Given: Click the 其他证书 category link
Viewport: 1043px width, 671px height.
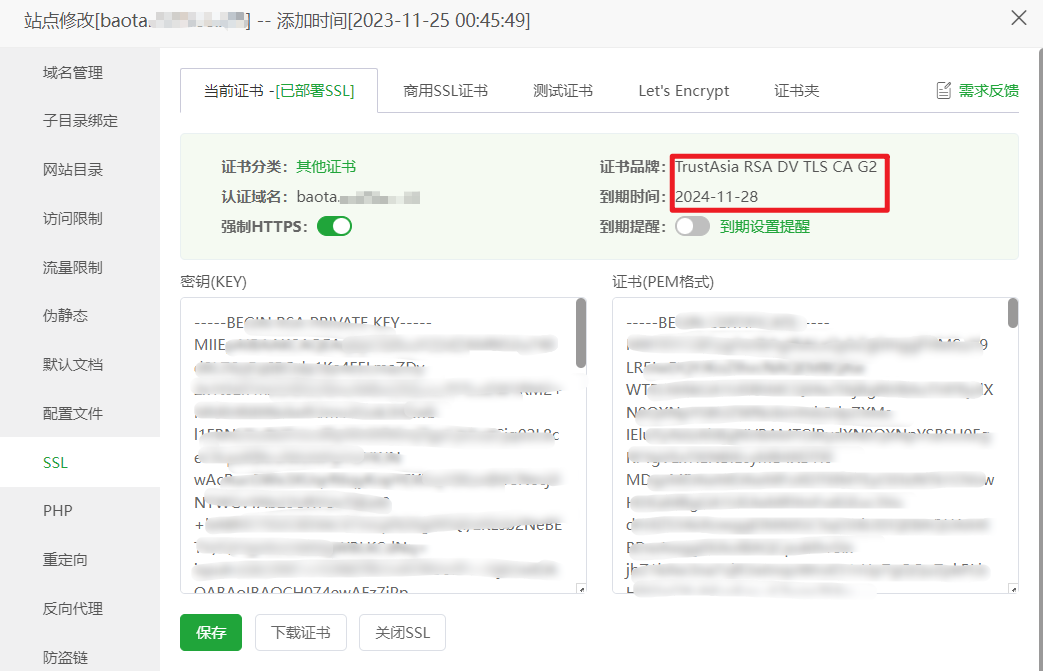Looking at the screenshot, I should [326, 166].
